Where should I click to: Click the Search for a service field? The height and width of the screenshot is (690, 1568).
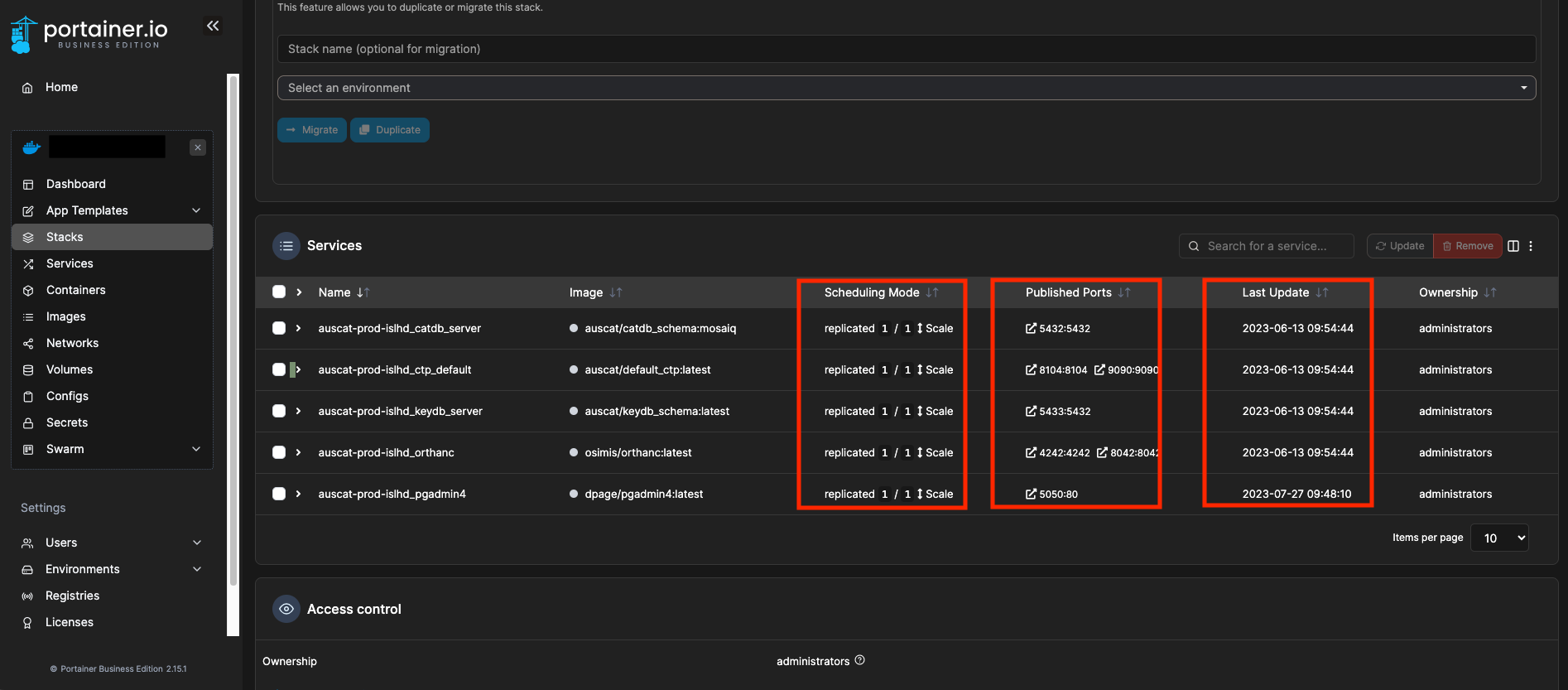(1267, 246)
